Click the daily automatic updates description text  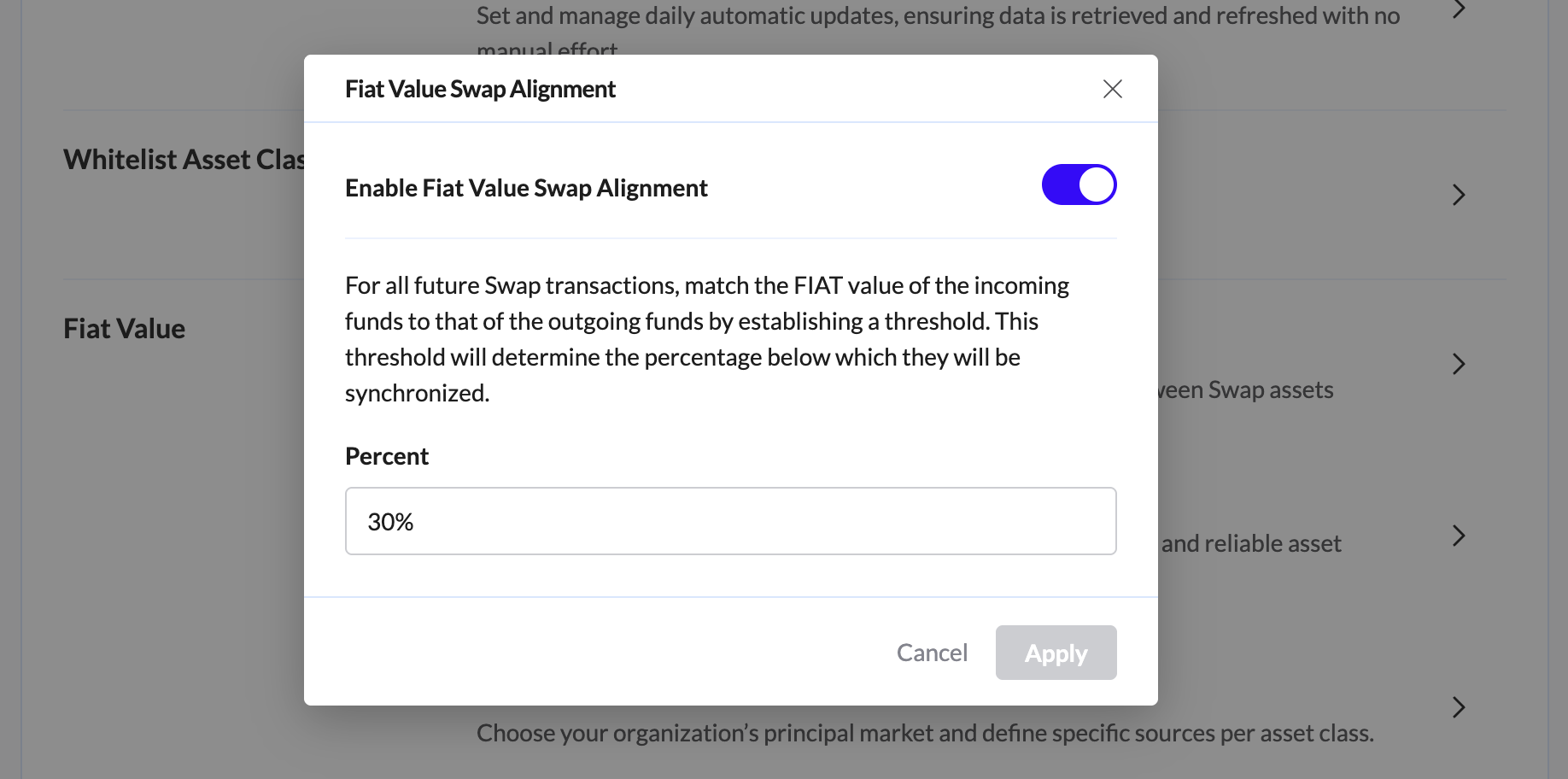[938, 16]
